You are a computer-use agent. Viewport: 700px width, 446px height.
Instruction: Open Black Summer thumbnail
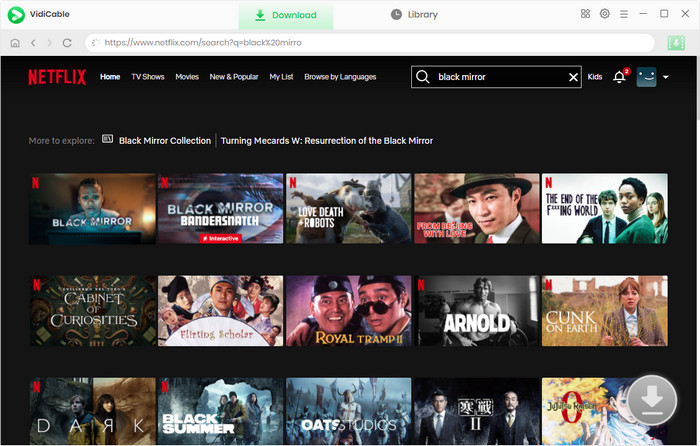point(221,411)
